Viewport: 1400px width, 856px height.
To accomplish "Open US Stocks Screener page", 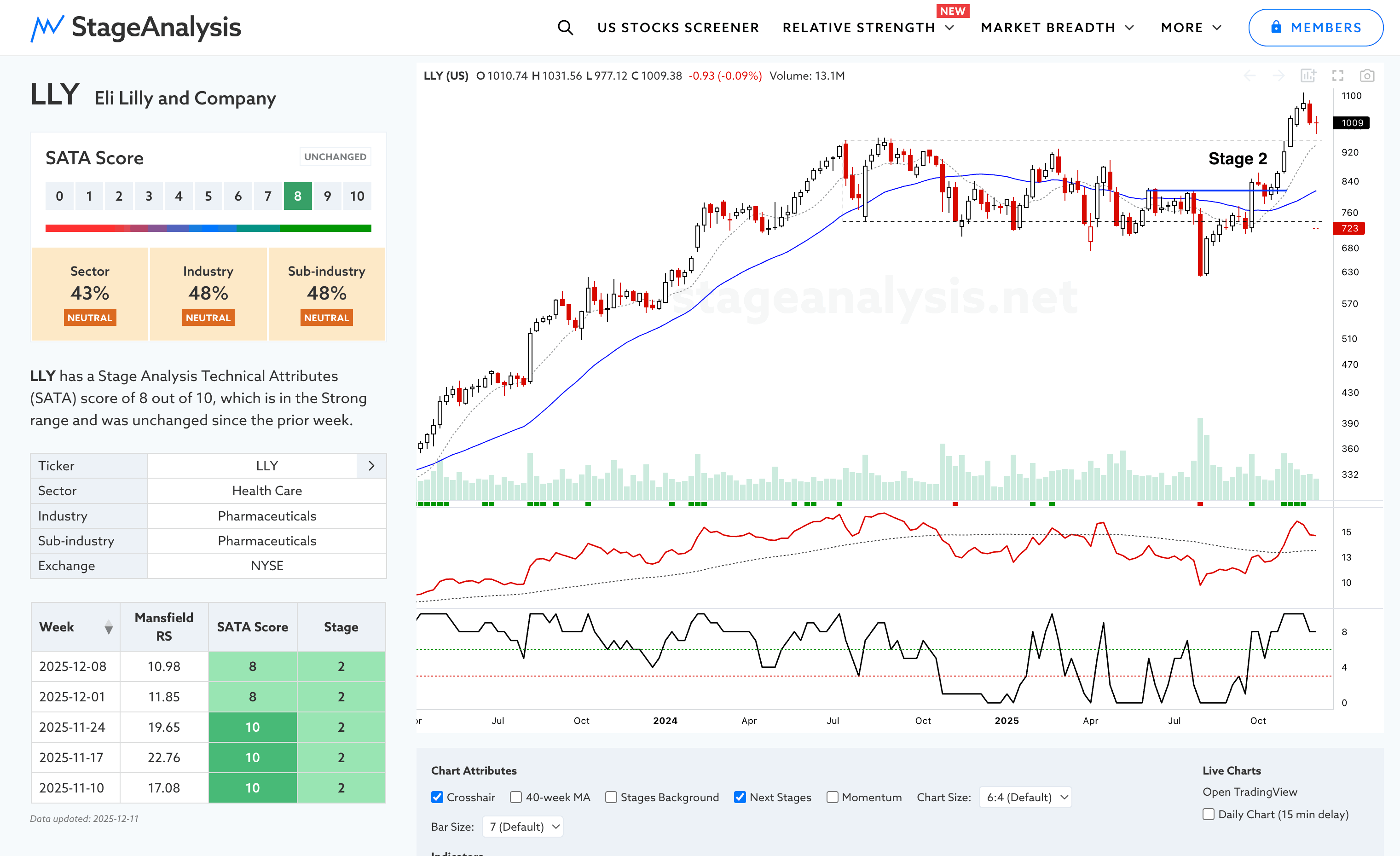I will (678, 27).
